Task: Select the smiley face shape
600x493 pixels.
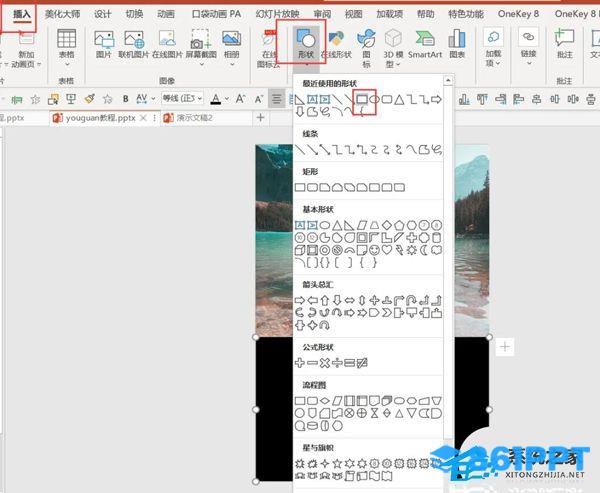Action: click(374, 250)
